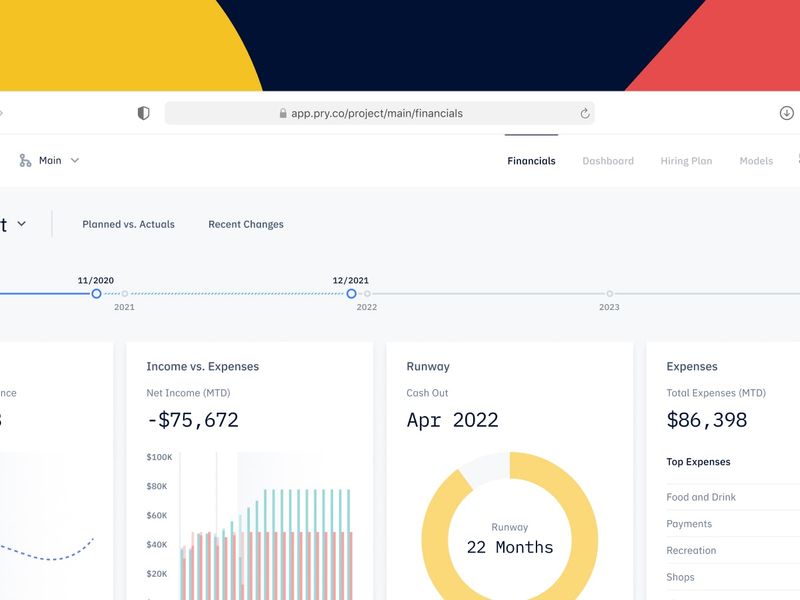This screenshot has height=600, width=800.
Task: Click the 2023 timeline marker
Action: [x=609, y=294]
